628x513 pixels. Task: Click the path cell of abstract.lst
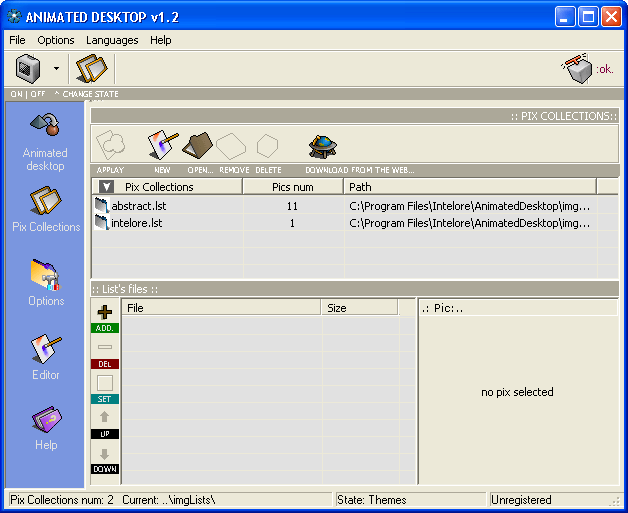click(x=469, y=206)
